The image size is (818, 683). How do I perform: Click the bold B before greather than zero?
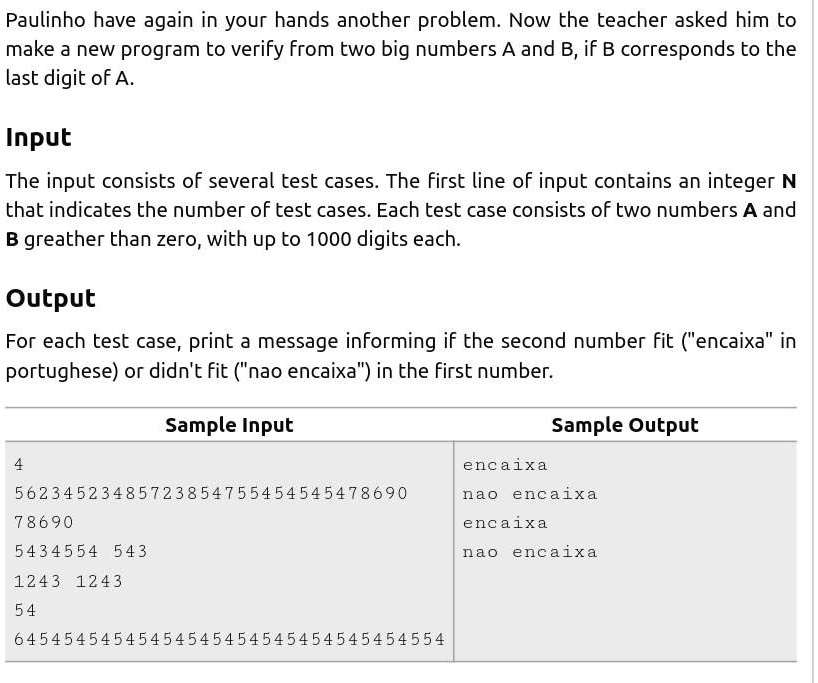pyautogui.click(x=12, y=239)
